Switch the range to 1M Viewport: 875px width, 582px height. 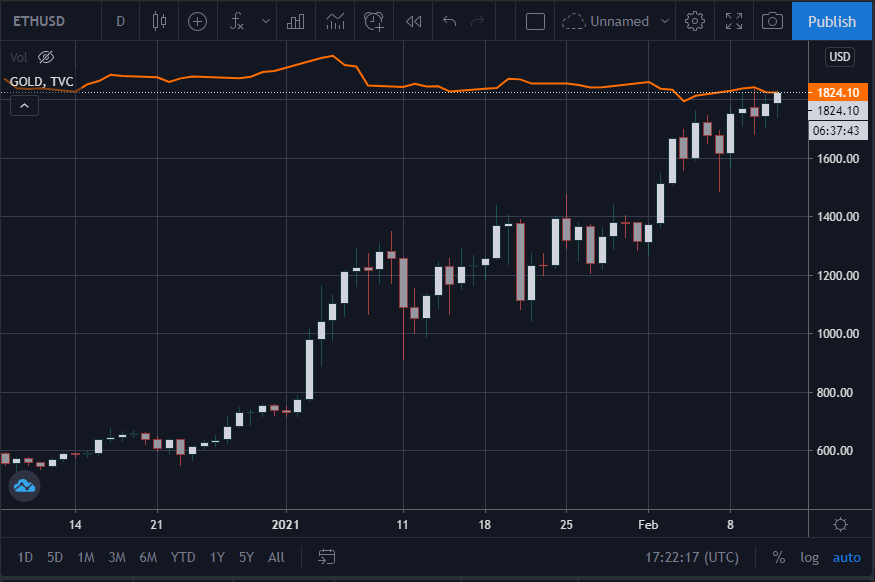pos(86,557)
